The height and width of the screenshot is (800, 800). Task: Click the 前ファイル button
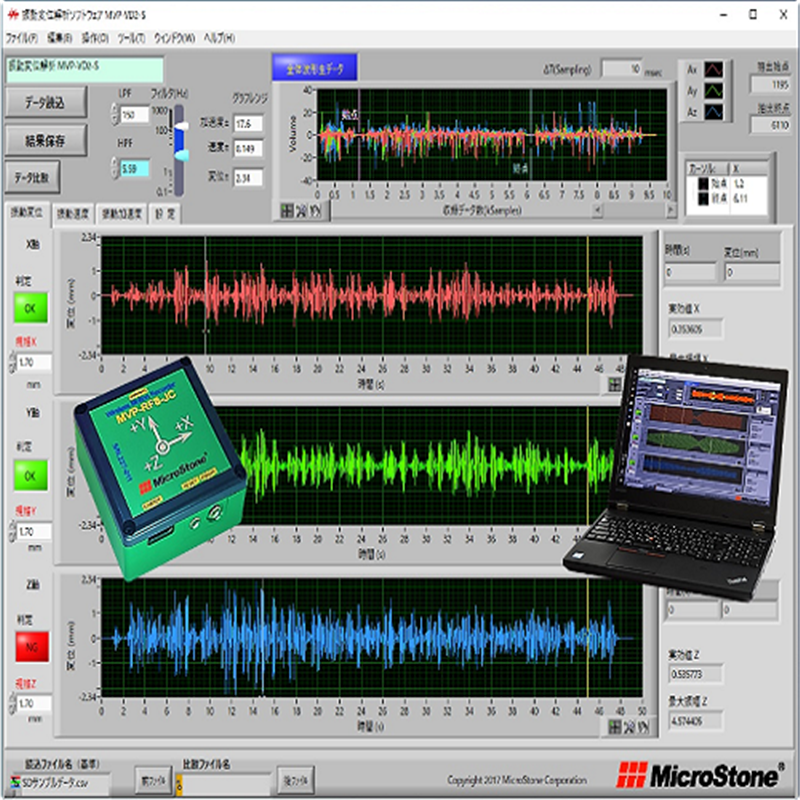(x=153, y=780)
